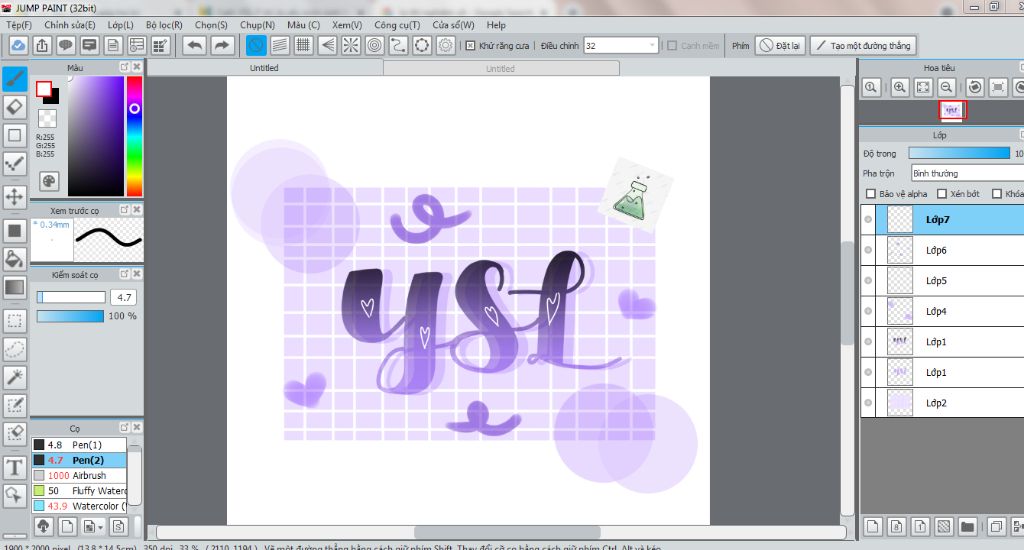Hide layer Lớp7 via visibility dot
Viewport: 1024px width, 550px height.
(868, 219)
